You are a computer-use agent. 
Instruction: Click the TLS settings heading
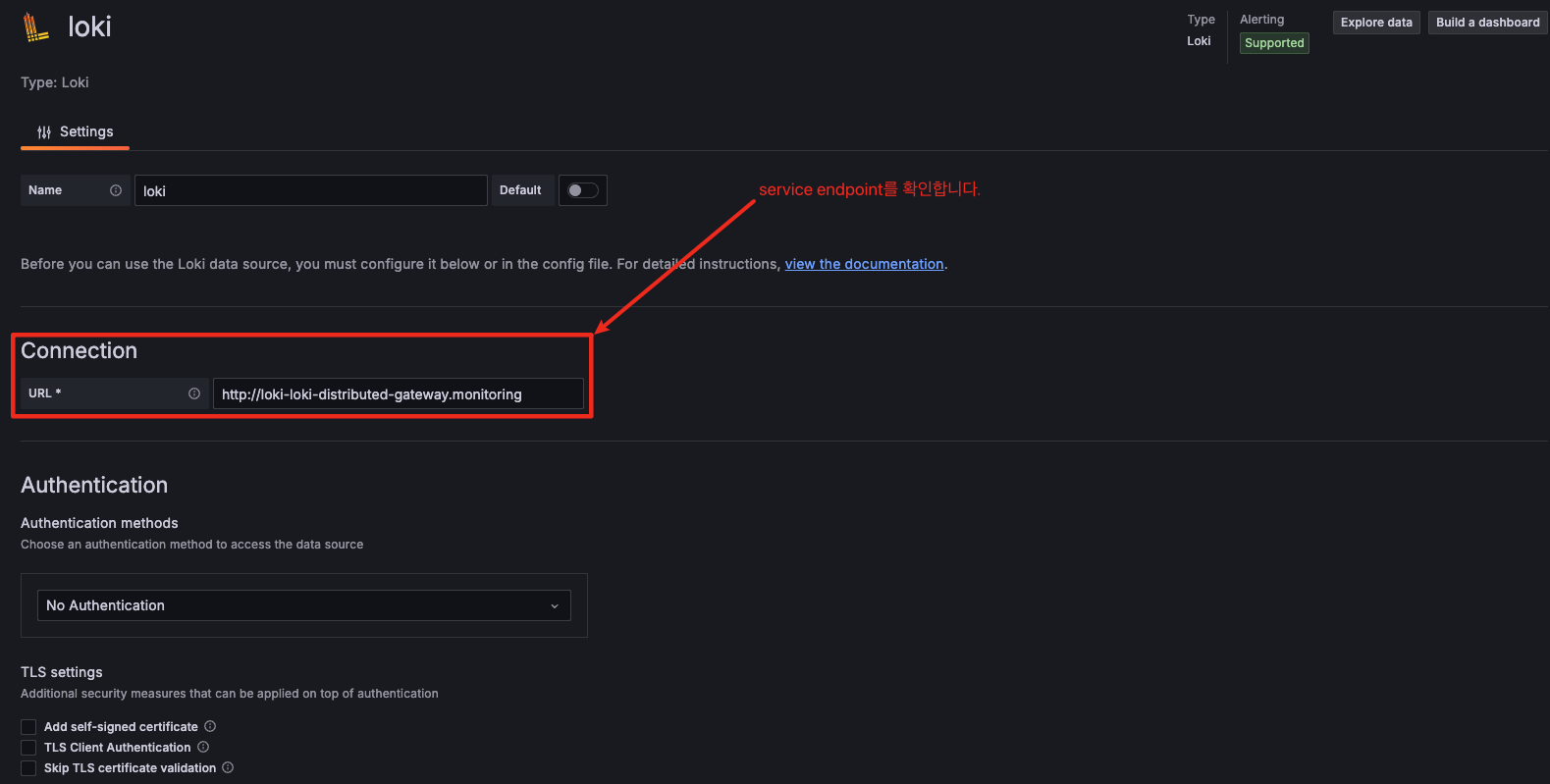(x=62, y=672)
